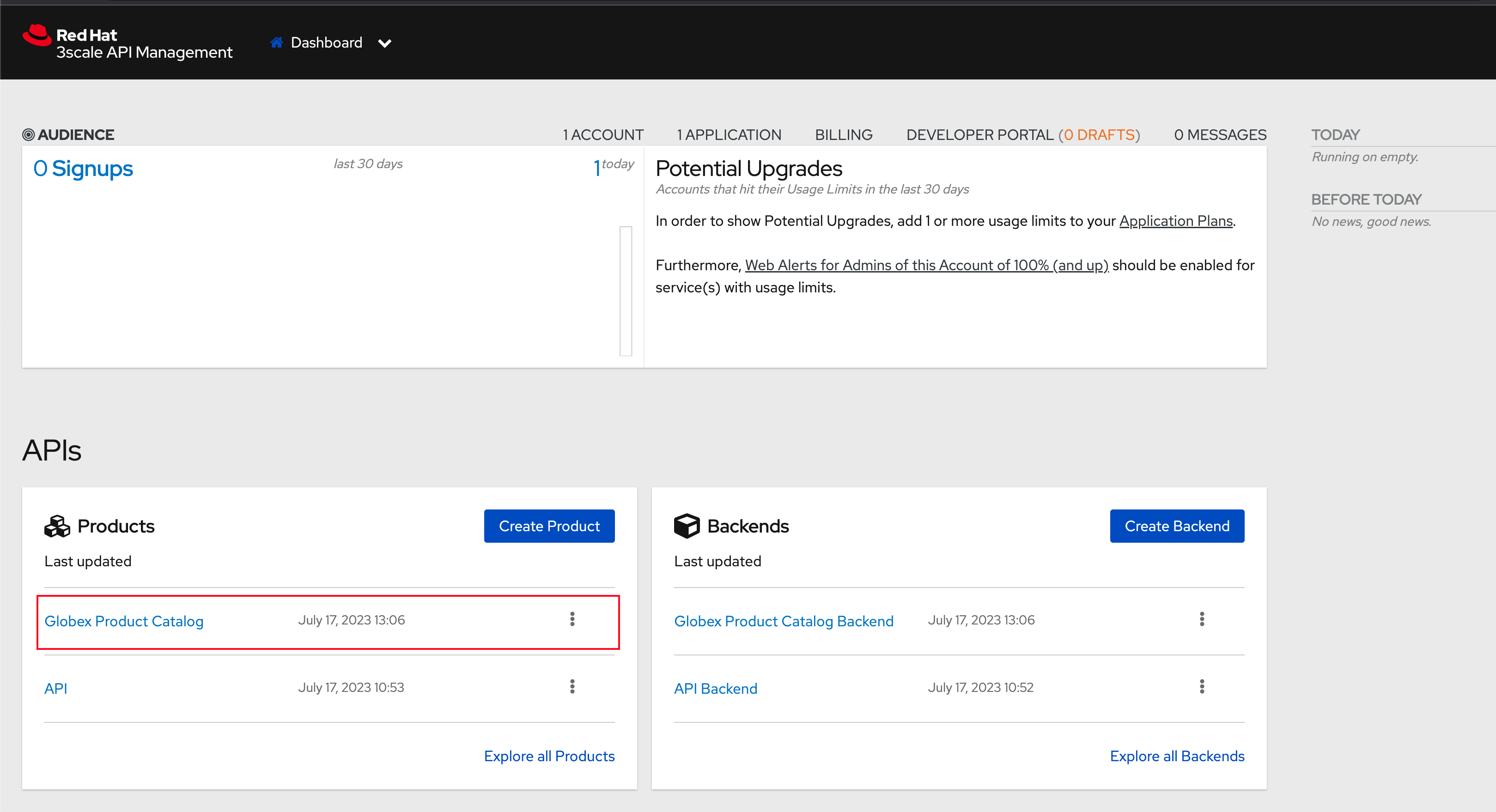Follow the Application Plans link
Screen dimensions: 1496x812
coord(1175,221)
